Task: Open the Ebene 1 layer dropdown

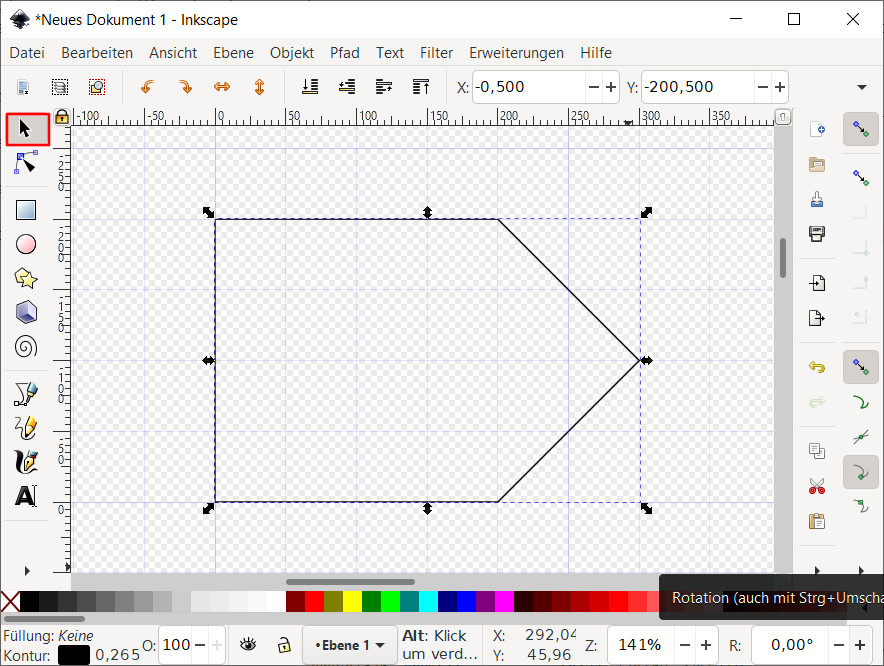Action: click(349, 645)
